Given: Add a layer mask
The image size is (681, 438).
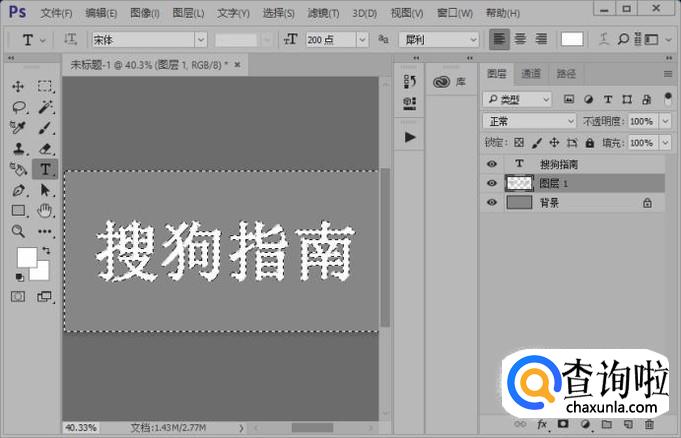Looking at the screenshot, I should click(563, 424).
